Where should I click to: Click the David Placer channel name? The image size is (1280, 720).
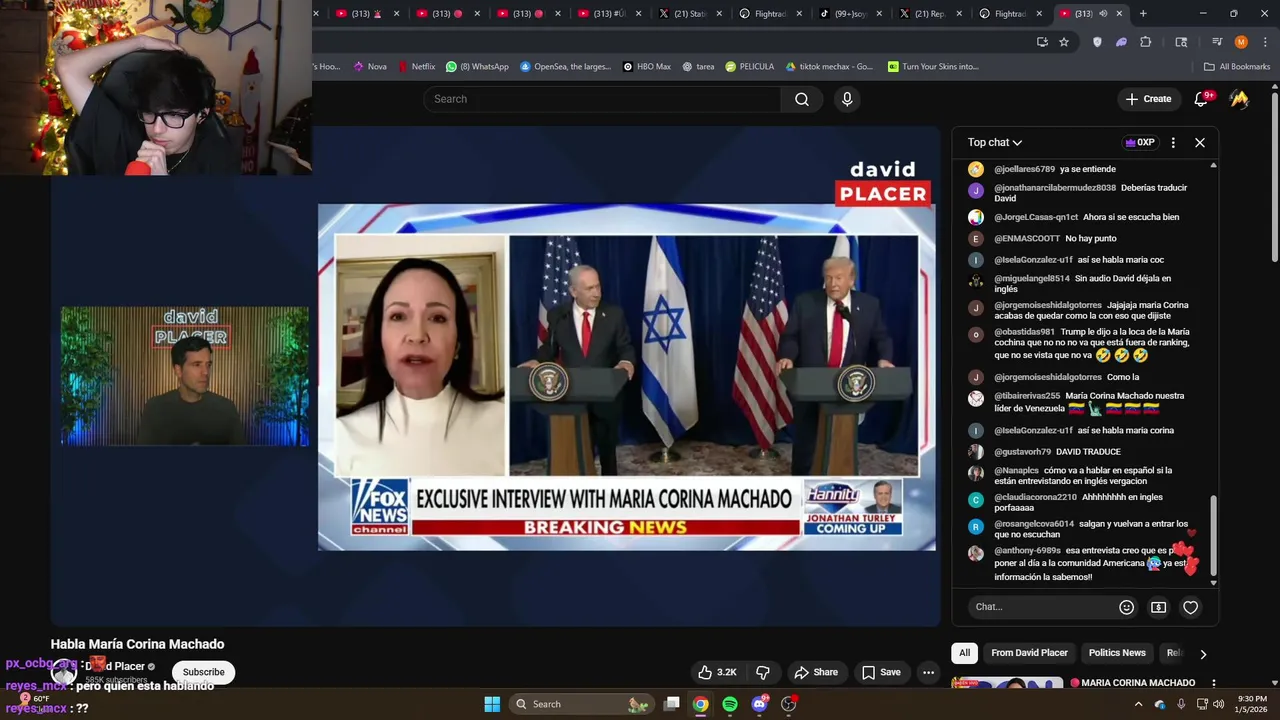click(115, 666)
